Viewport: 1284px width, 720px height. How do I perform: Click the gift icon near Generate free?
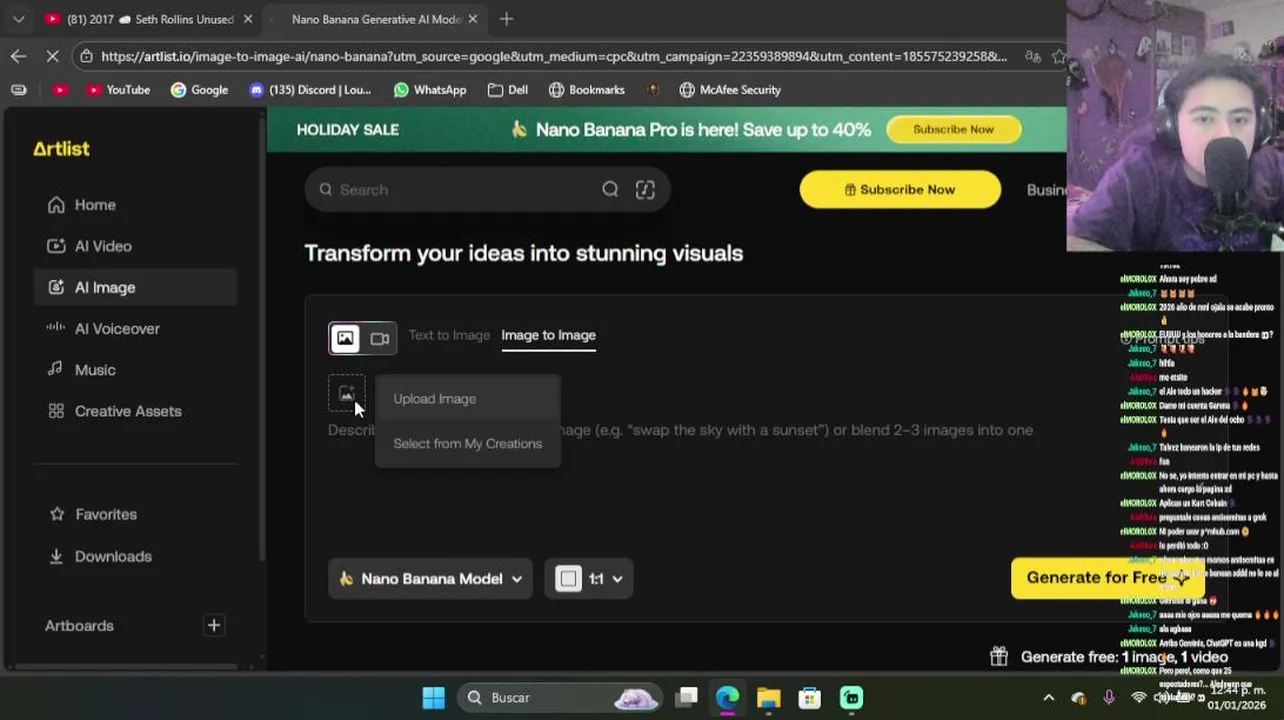point(998,657)
